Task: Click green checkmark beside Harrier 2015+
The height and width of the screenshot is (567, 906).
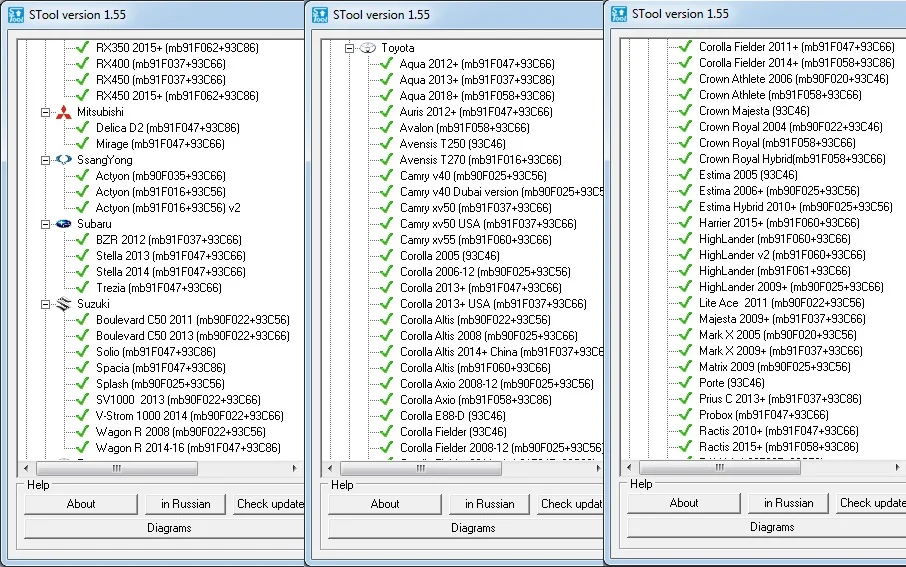Action: click(686, 223)
